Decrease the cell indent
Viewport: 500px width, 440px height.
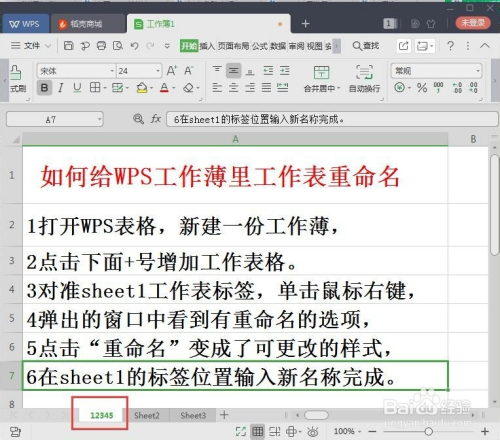tap(268, 70)
